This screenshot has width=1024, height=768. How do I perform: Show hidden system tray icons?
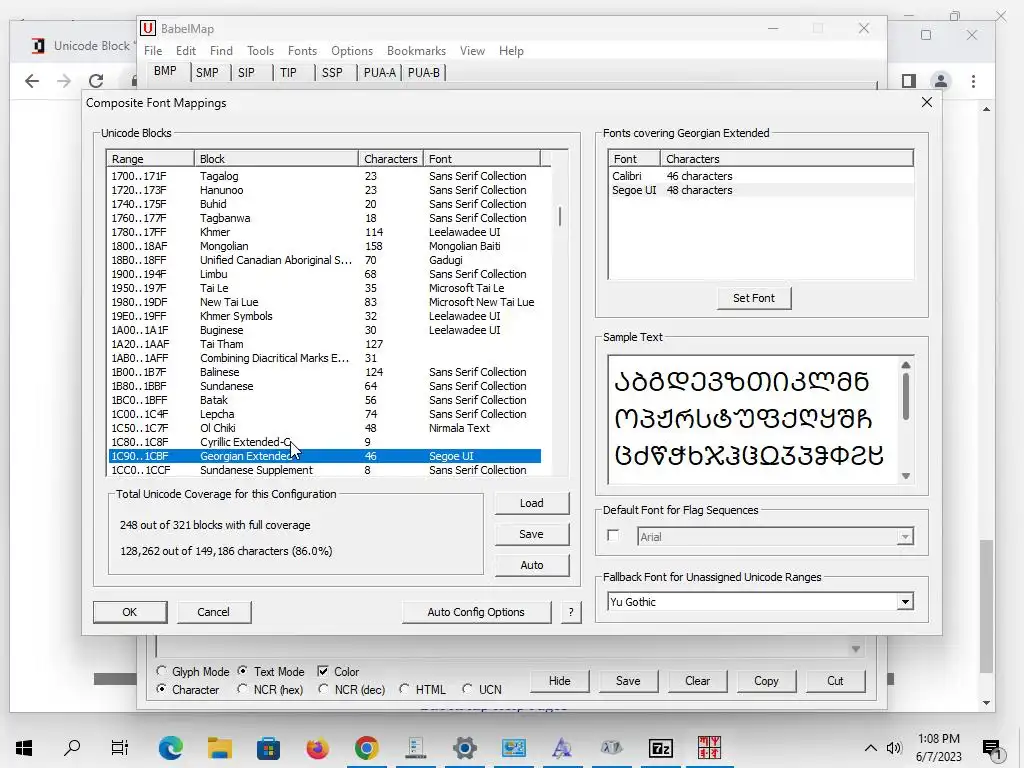(x=870, y=748)
